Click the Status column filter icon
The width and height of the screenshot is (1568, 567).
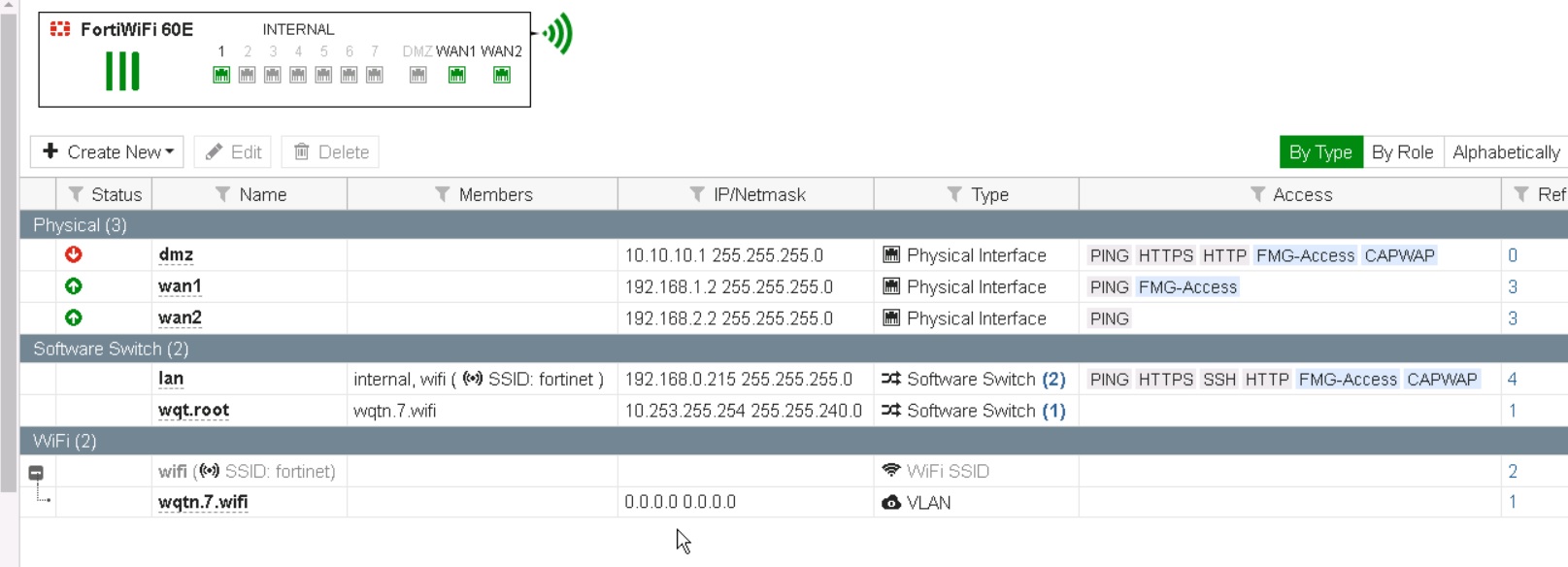pyautogui.click(x=76, y=194)
